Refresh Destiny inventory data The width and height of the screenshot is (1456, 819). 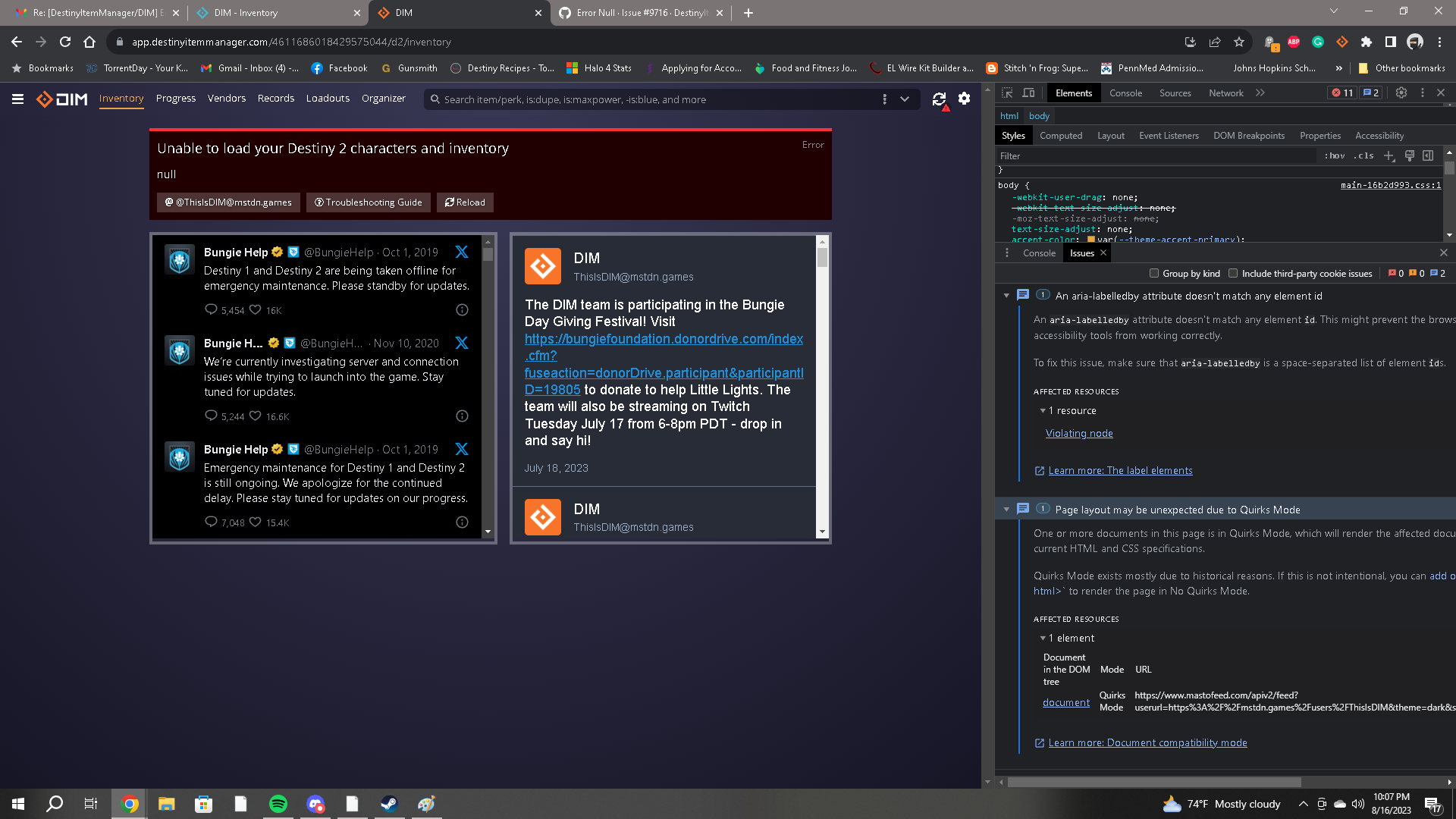[x=939, y=99]
